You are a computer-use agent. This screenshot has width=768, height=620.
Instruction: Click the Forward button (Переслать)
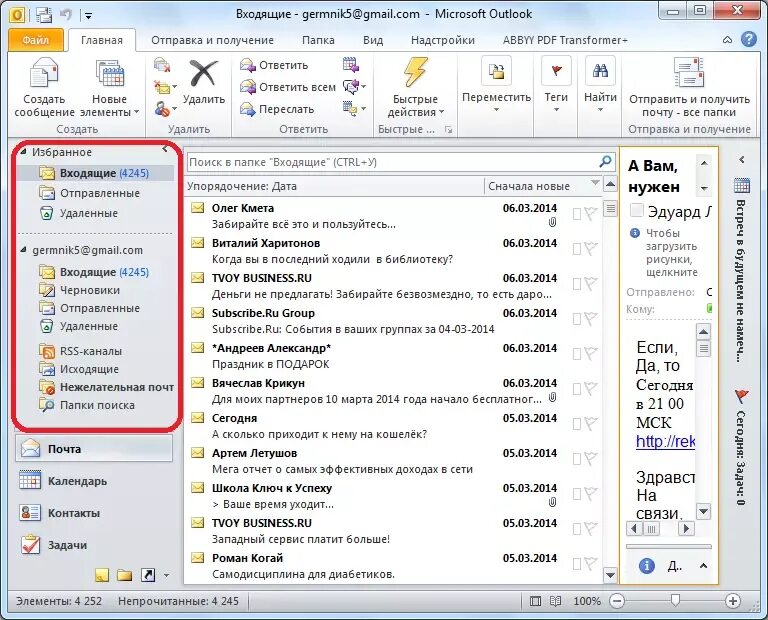277,109
